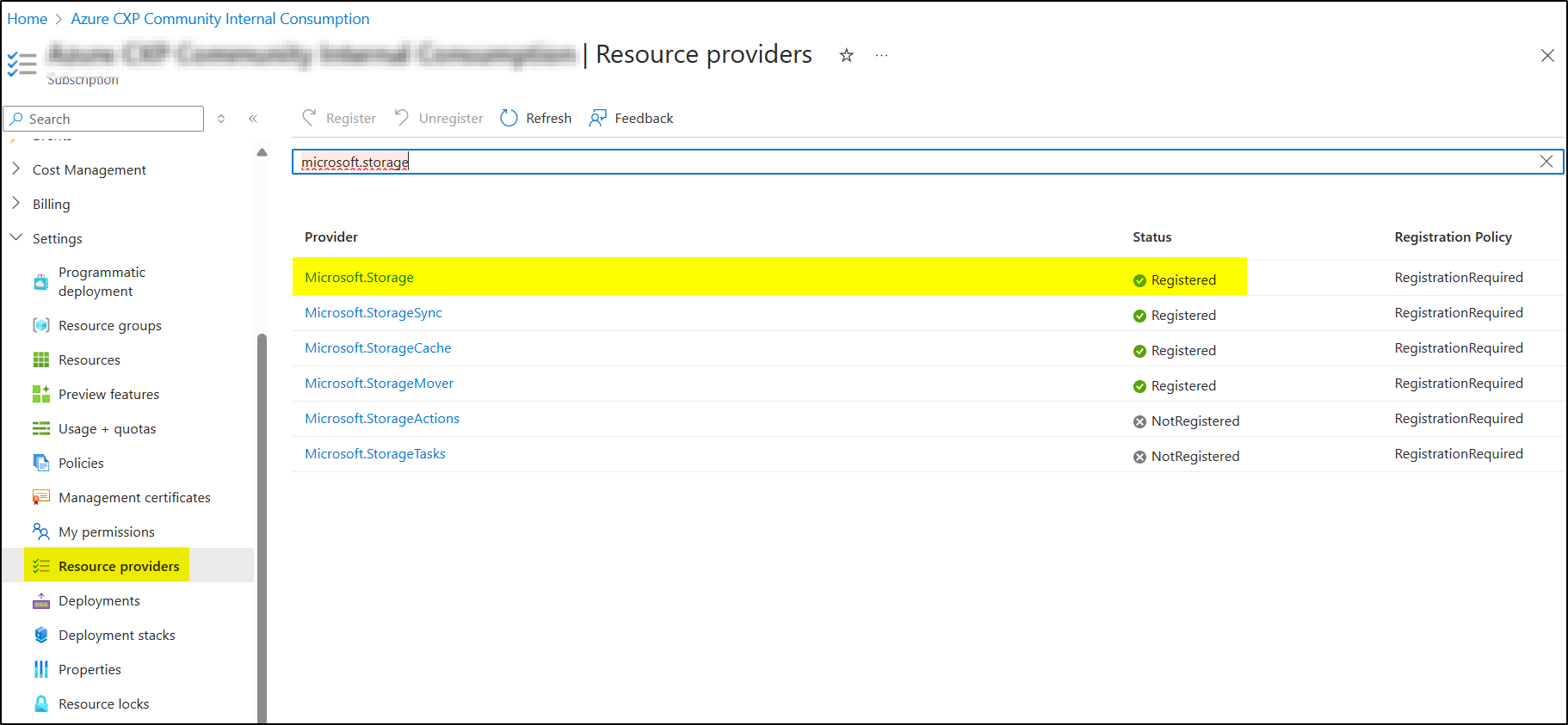Click the Resource locks padlock icon
Image resolution: width=1568 pixels, height=725 pixels.
(x=40, y=703)
